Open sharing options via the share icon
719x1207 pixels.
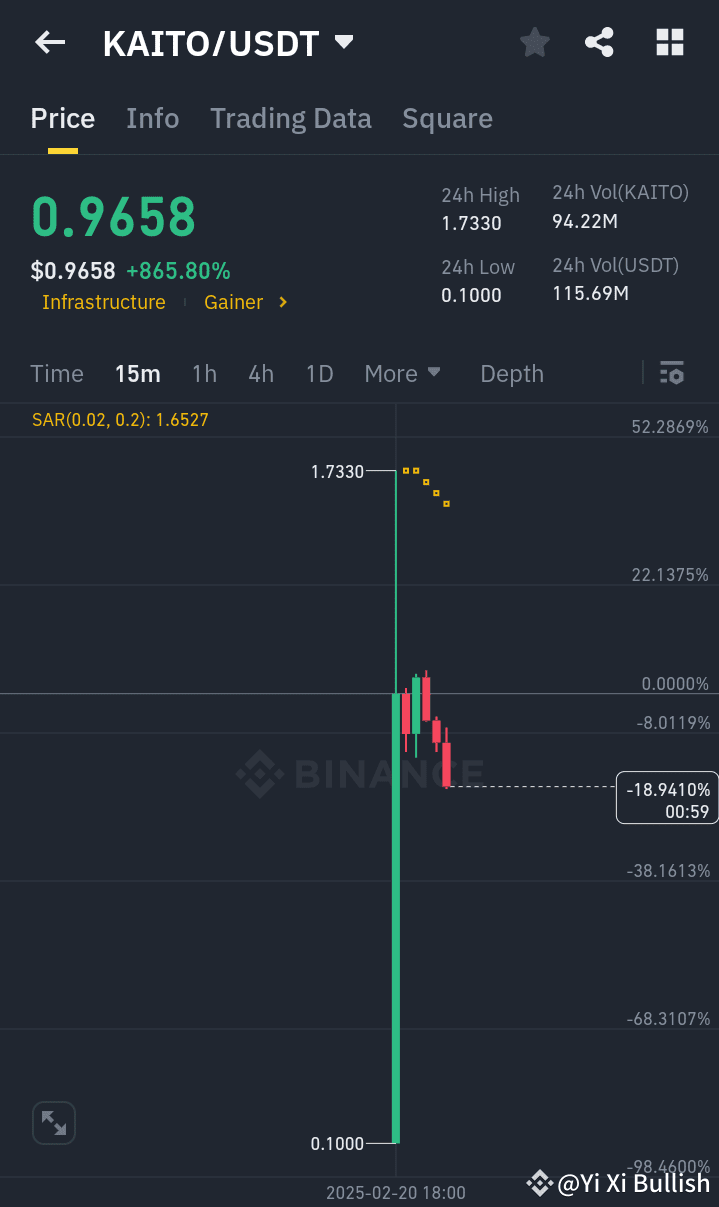(599, 42)
